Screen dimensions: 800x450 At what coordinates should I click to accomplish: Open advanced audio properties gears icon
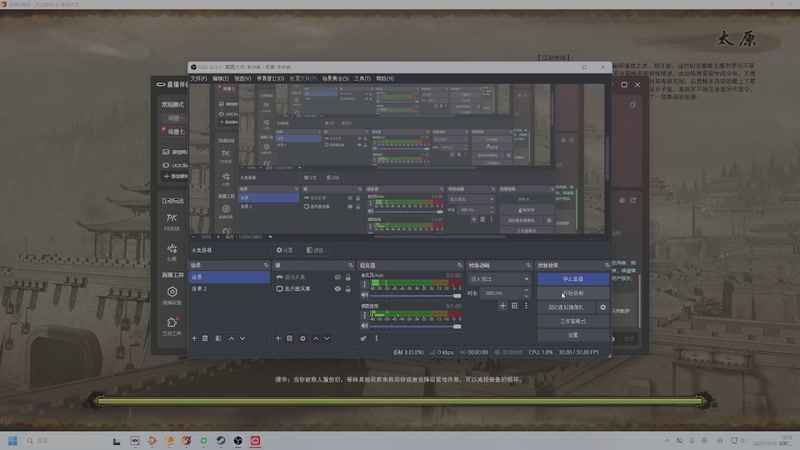click(363, 338)
